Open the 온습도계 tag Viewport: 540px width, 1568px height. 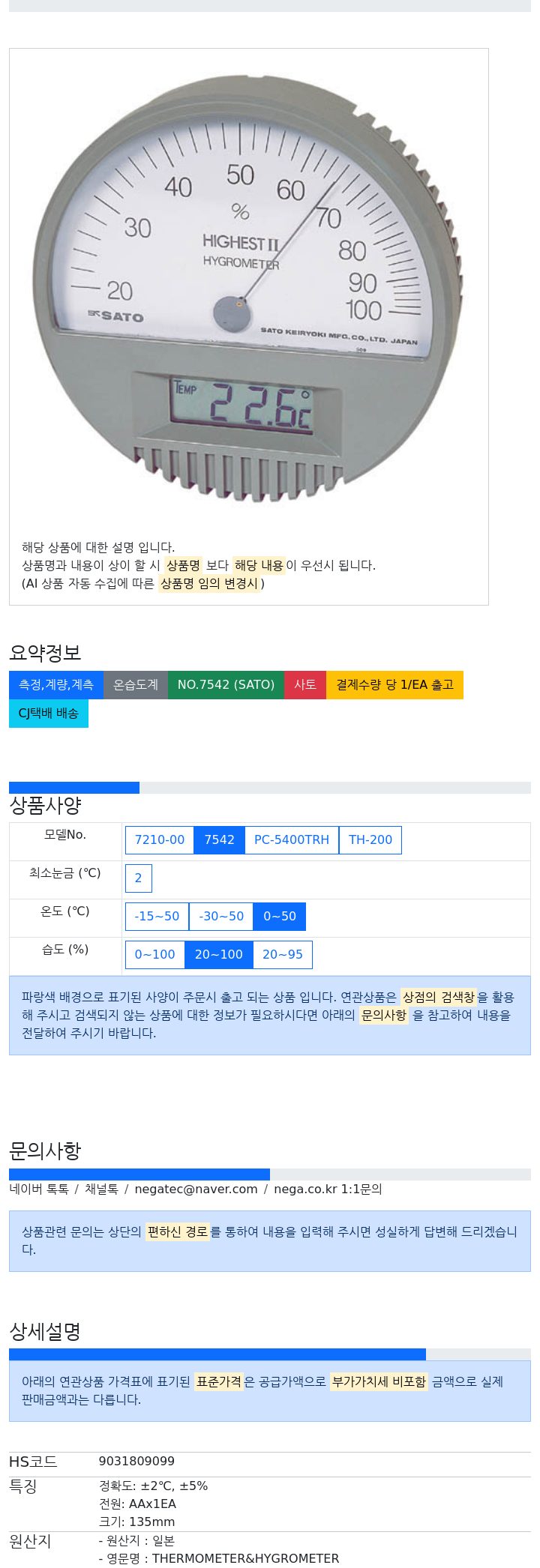click(x=136, y=685)
